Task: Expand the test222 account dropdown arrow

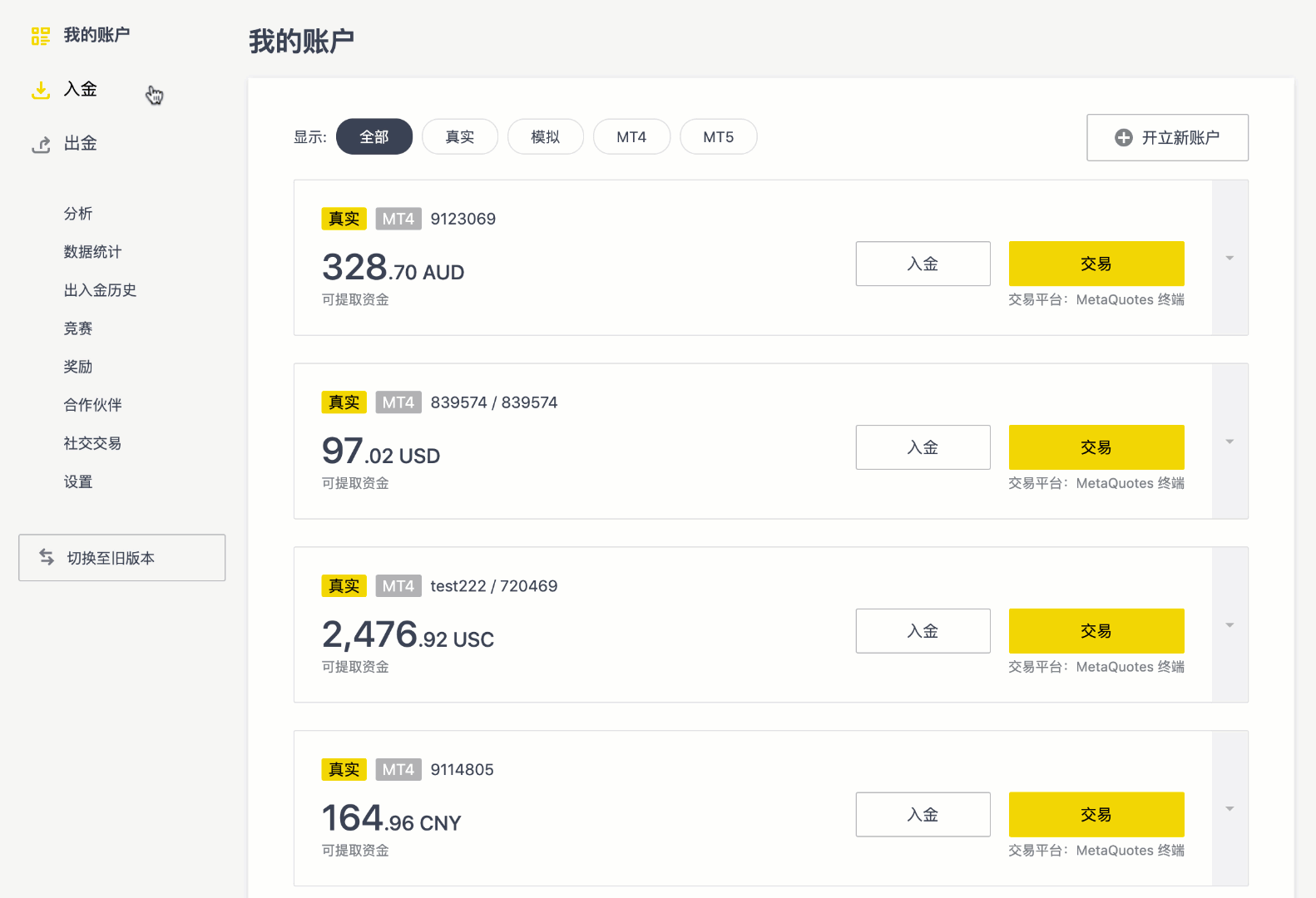Action: coord(1229,625)
